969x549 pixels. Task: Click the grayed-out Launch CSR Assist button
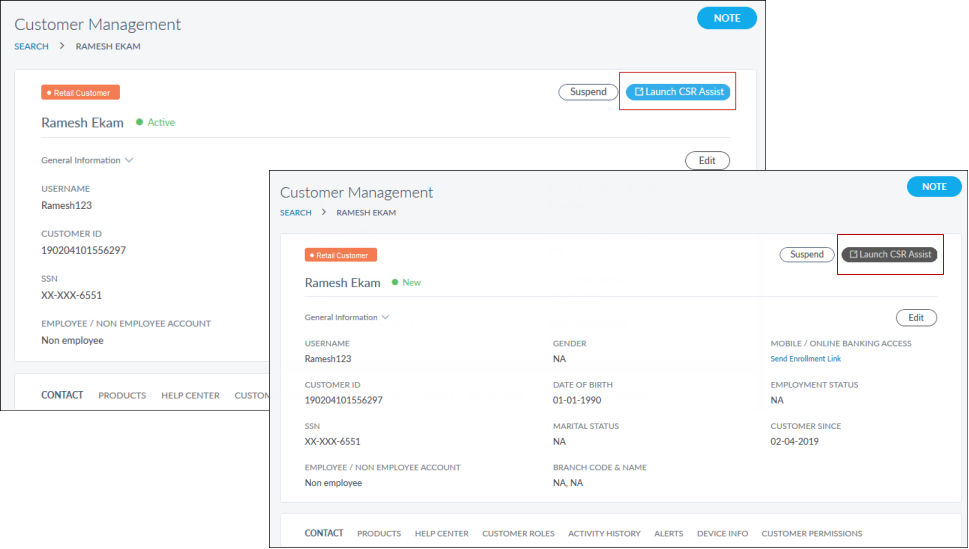tap(890, 255)
